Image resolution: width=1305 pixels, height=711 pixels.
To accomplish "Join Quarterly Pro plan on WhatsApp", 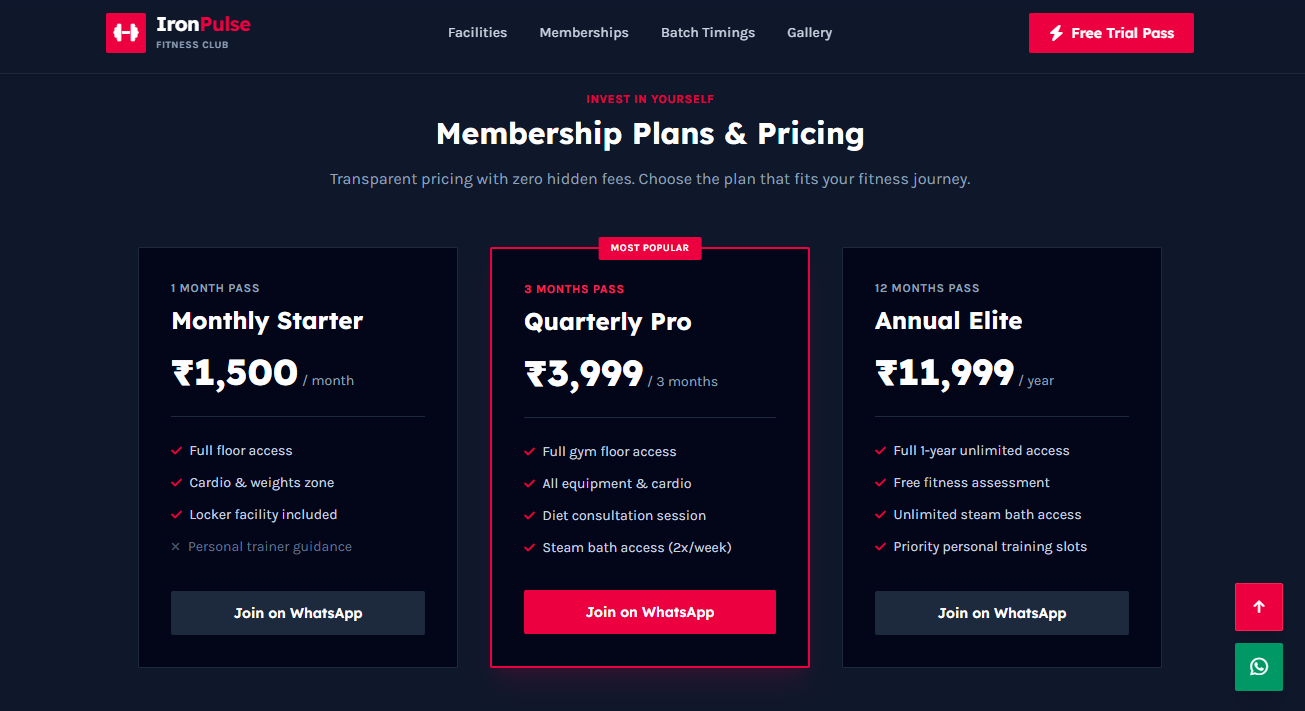I will pos(650,612).
